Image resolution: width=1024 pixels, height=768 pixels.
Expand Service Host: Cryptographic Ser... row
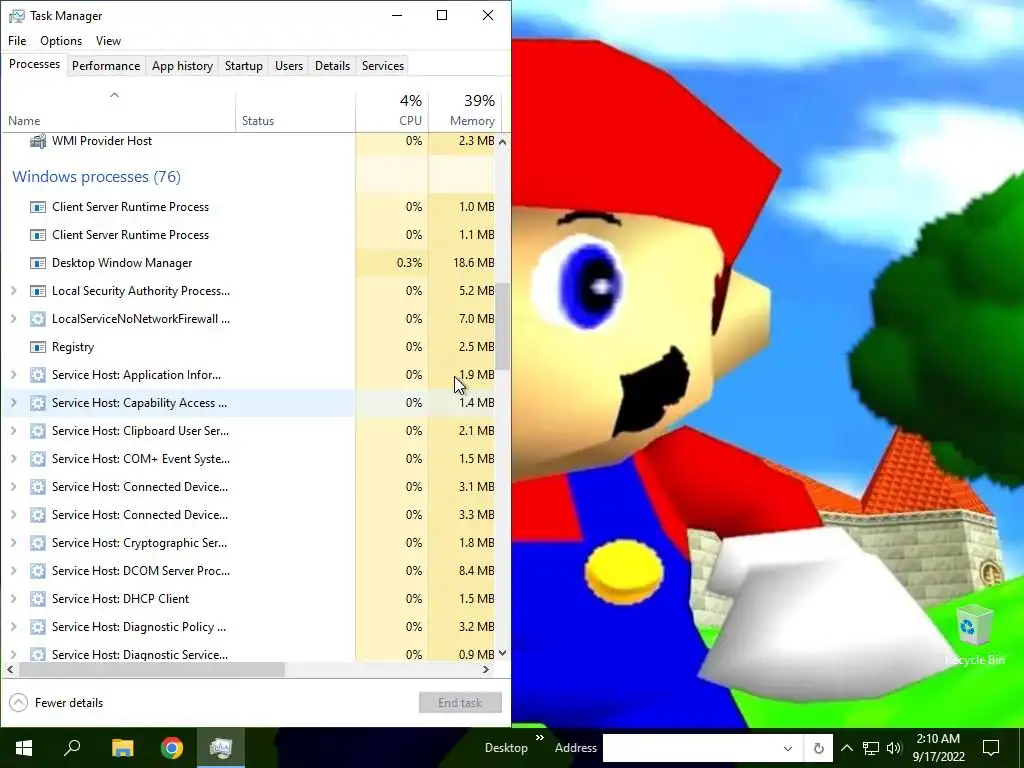pos(13,543)
